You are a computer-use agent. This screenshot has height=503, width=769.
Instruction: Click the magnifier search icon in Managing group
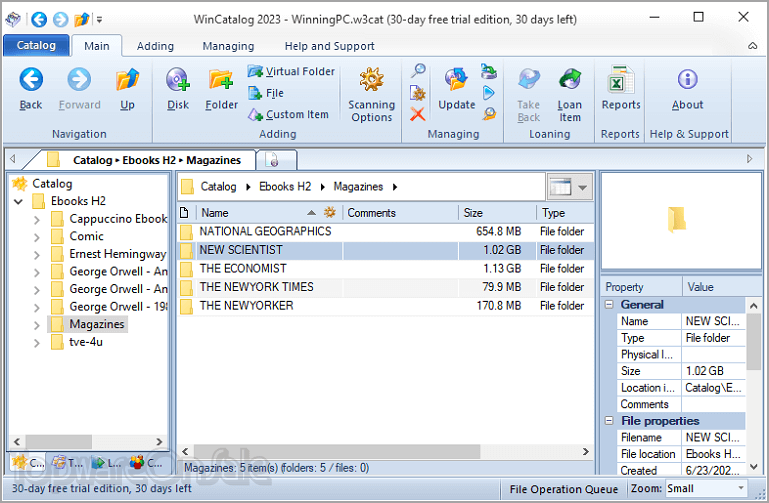(418, 70)
